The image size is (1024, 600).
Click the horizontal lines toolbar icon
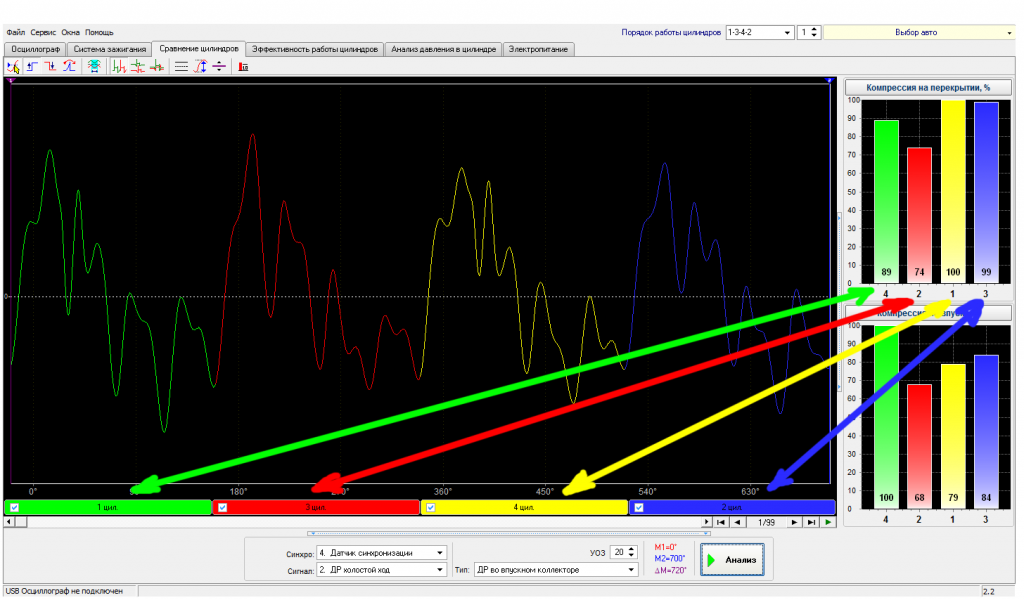point(182,67)
